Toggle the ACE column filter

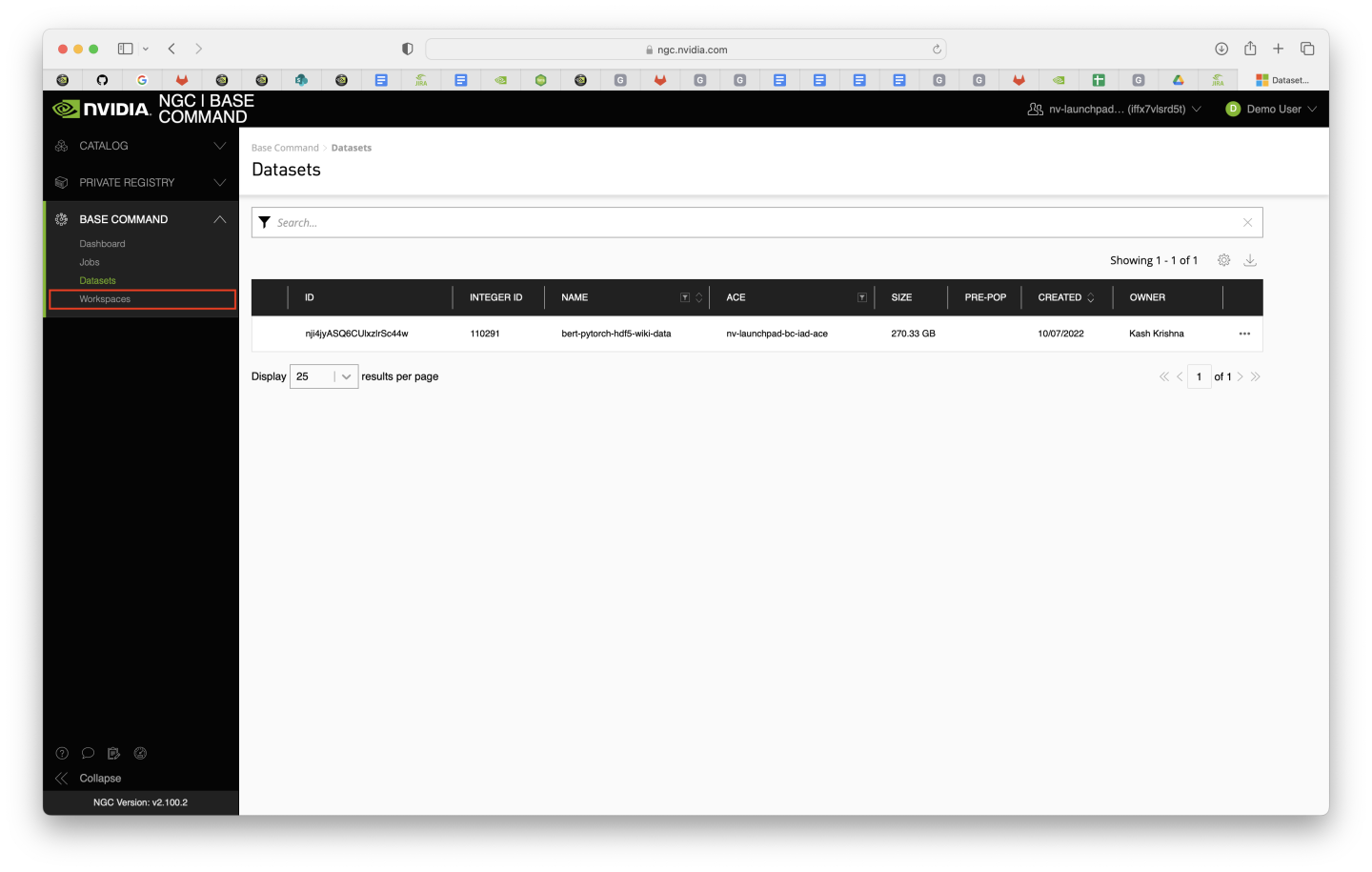[861, 297]
